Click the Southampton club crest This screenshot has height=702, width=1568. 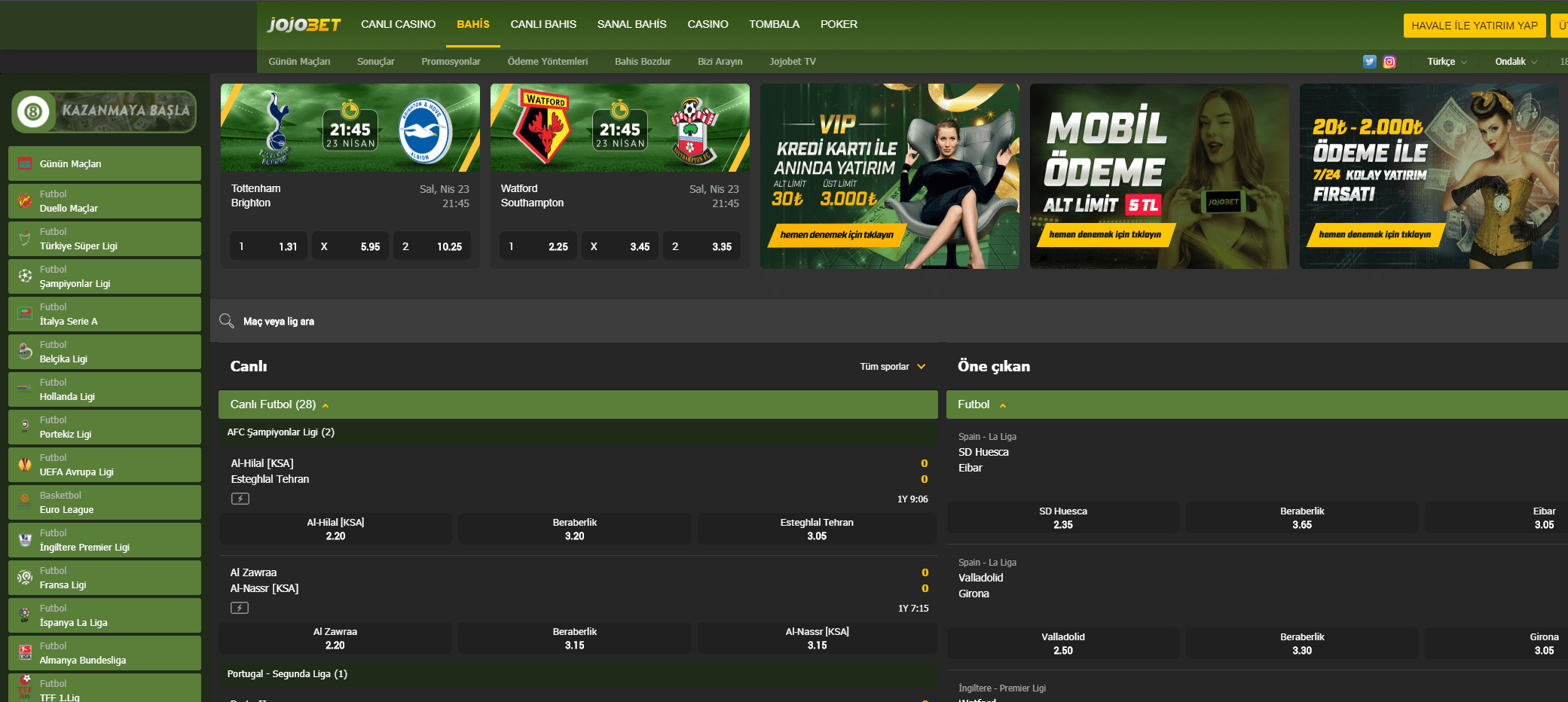pyautogui.click(x=692, y=130)
